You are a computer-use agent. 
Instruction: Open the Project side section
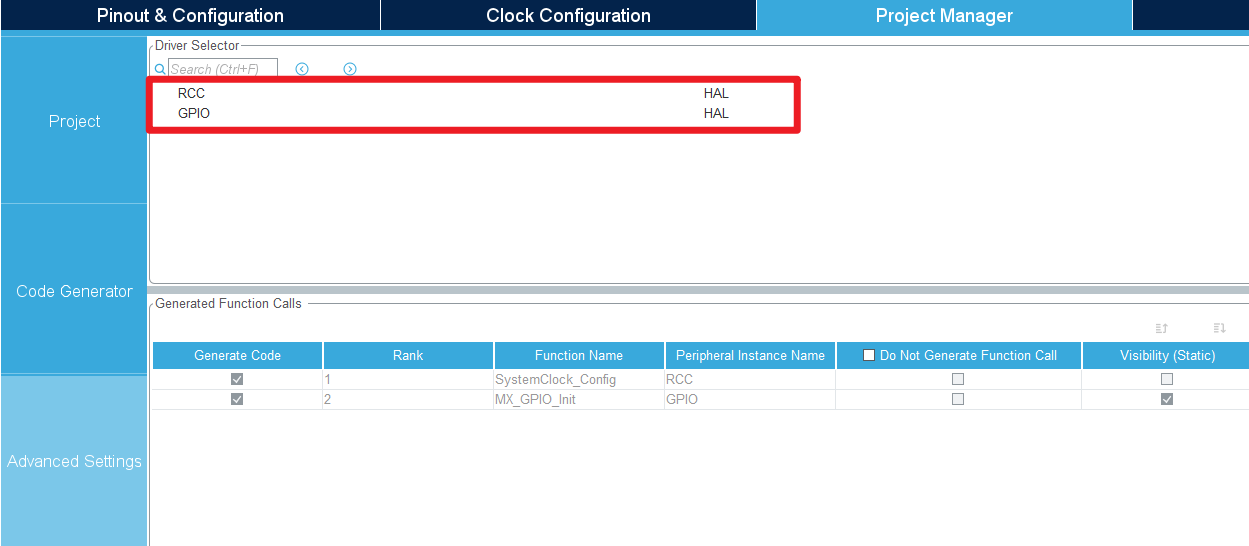coord(74,121)
